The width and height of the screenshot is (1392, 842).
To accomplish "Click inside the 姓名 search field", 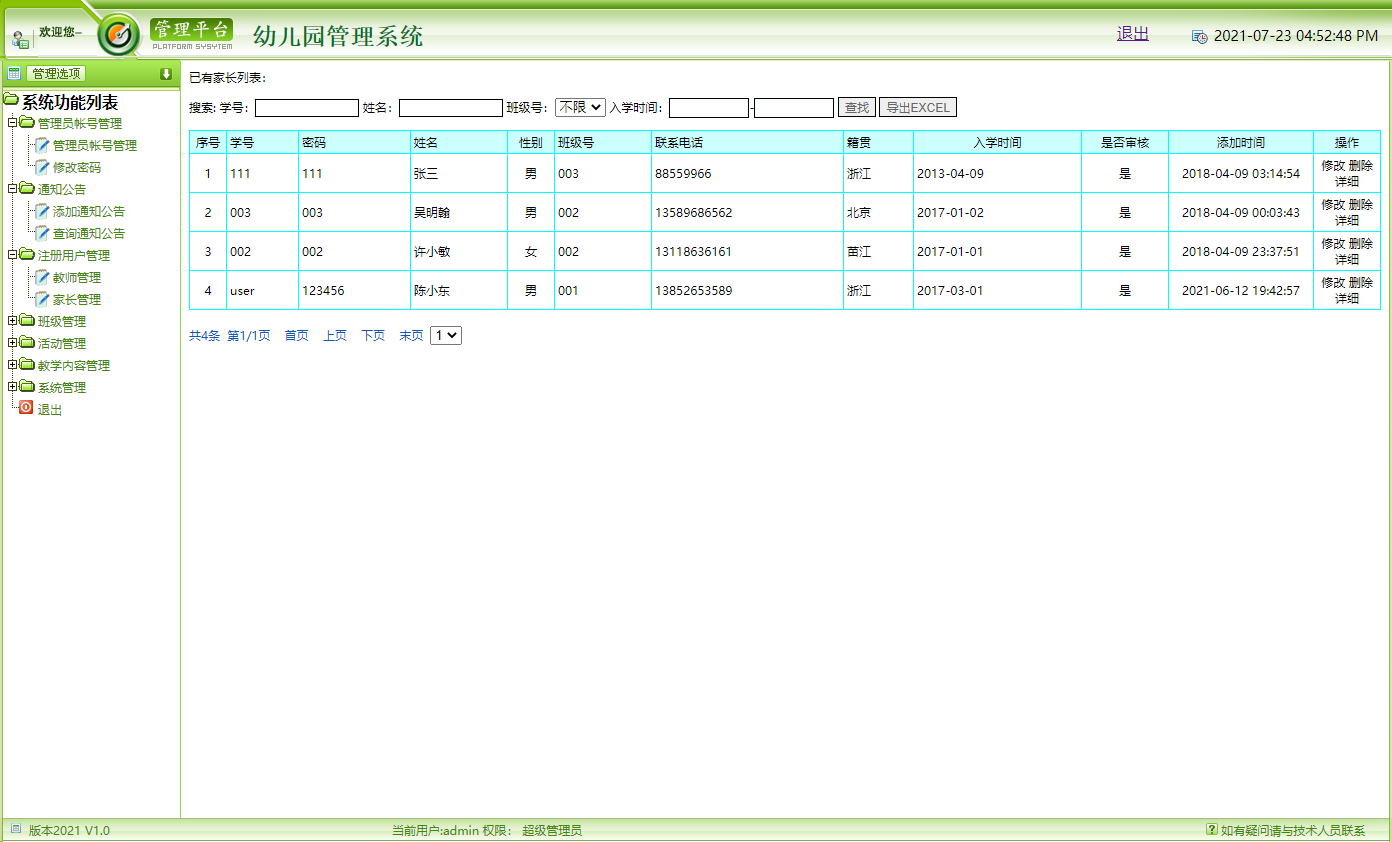I will point(450,107).
